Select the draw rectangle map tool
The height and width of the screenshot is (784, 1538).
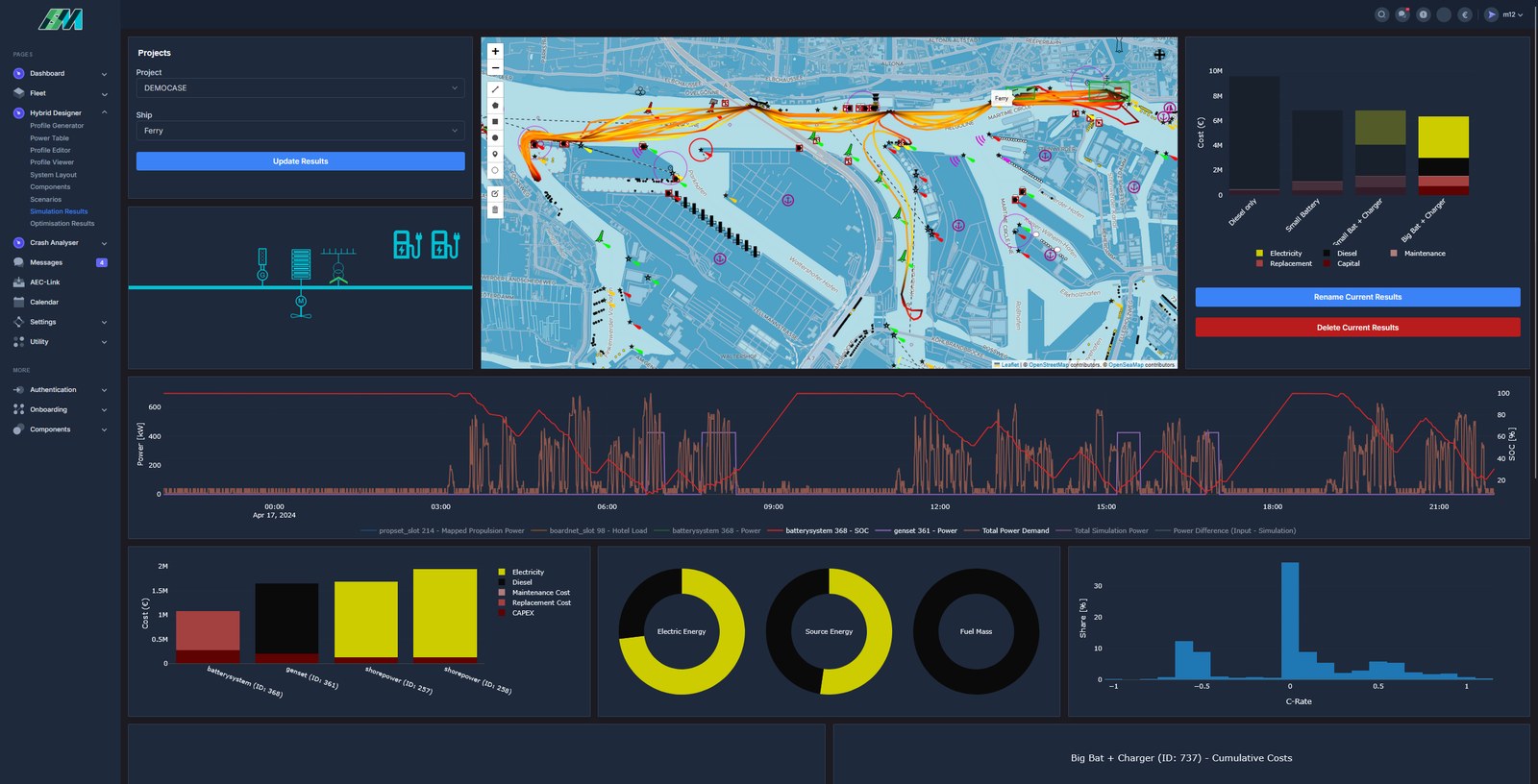495,122
